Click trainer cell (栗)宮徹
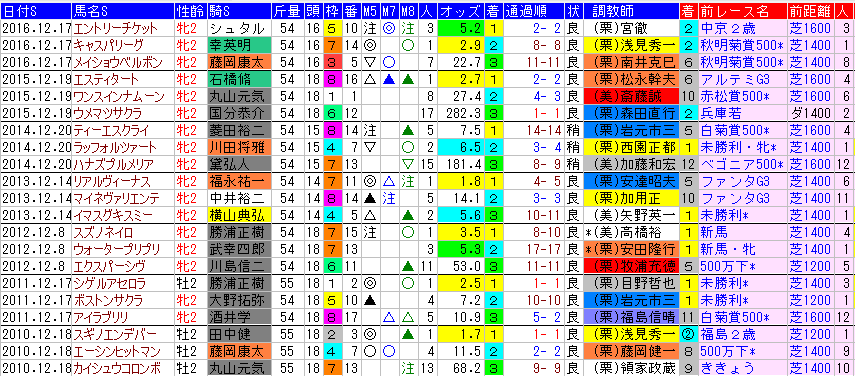The image size is (855, 376). [x=630, y=28]
